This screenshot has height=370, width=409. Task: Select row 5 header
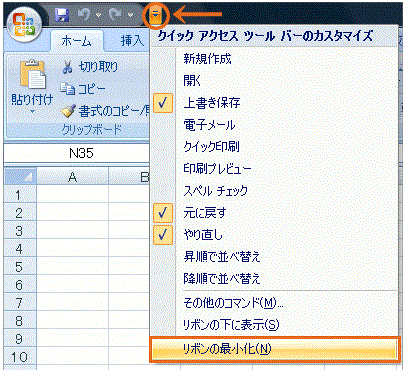[19, 267]
